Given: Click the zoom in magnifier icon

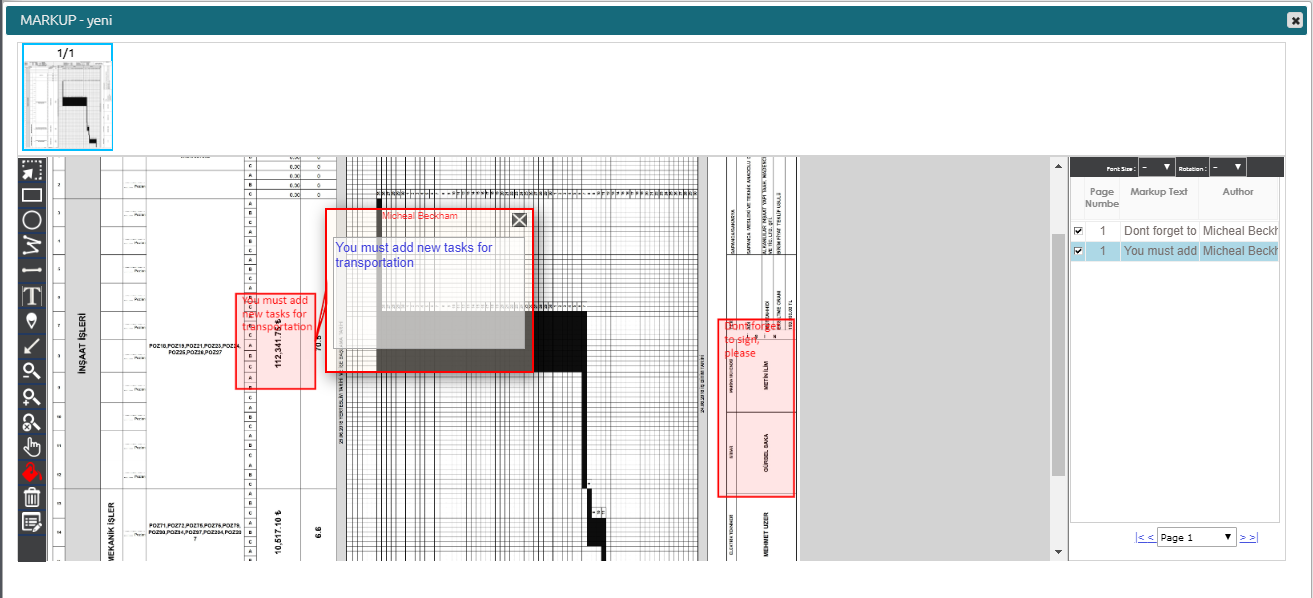Looking at the screenshot, I should click(31, 396).
